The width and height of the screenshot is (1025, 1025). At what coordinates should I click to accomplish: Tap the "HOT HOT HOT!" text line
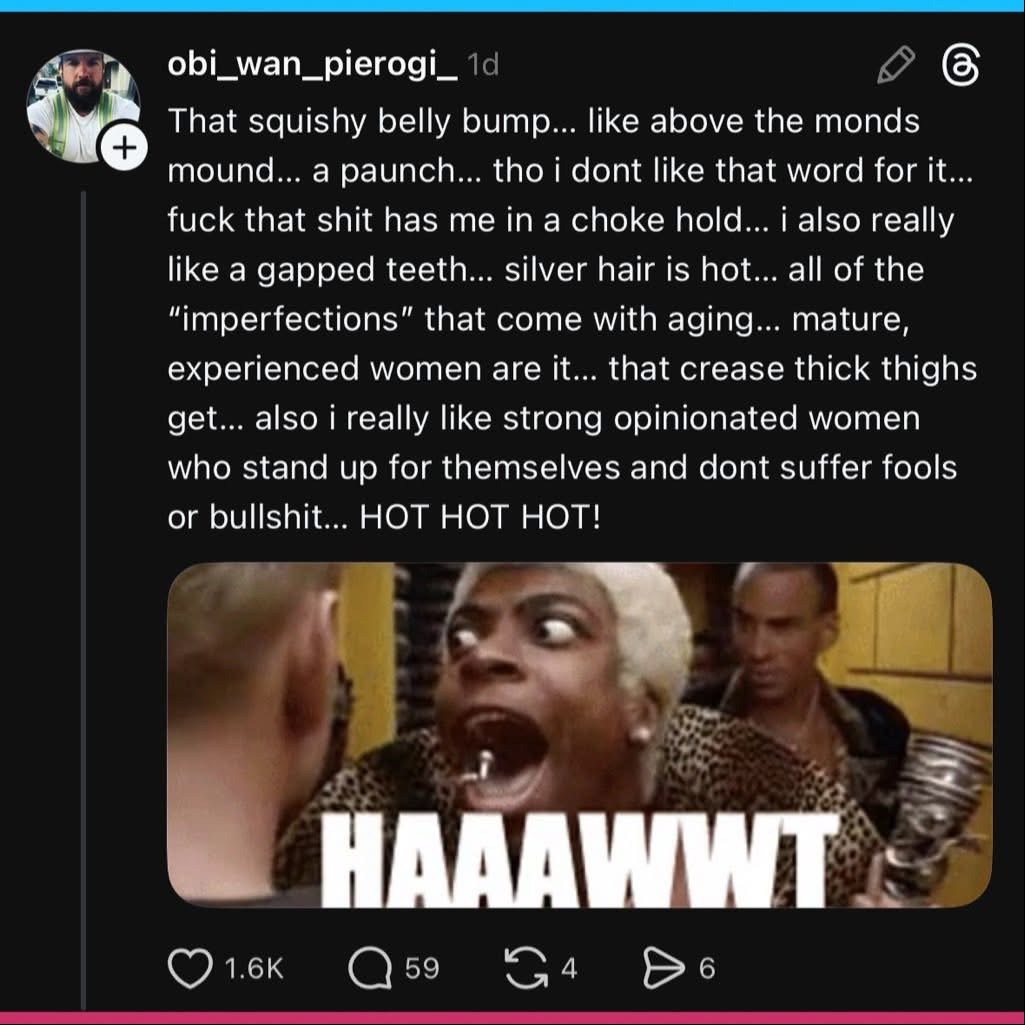480,517
